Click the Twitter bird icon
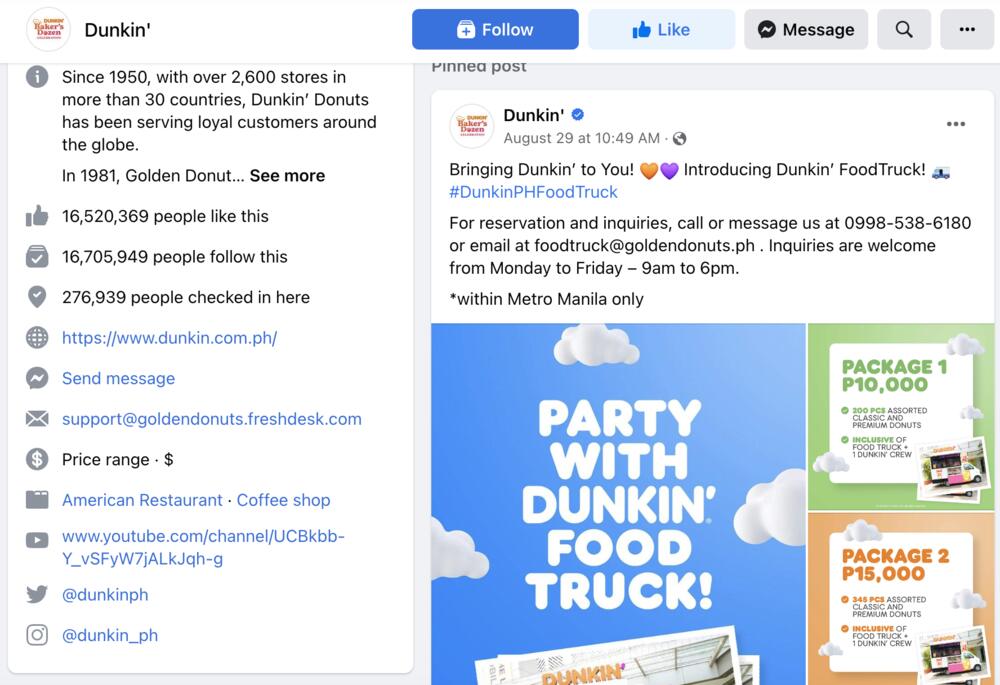This screenshot has width=1000, height=685. [x=37, y=594]
